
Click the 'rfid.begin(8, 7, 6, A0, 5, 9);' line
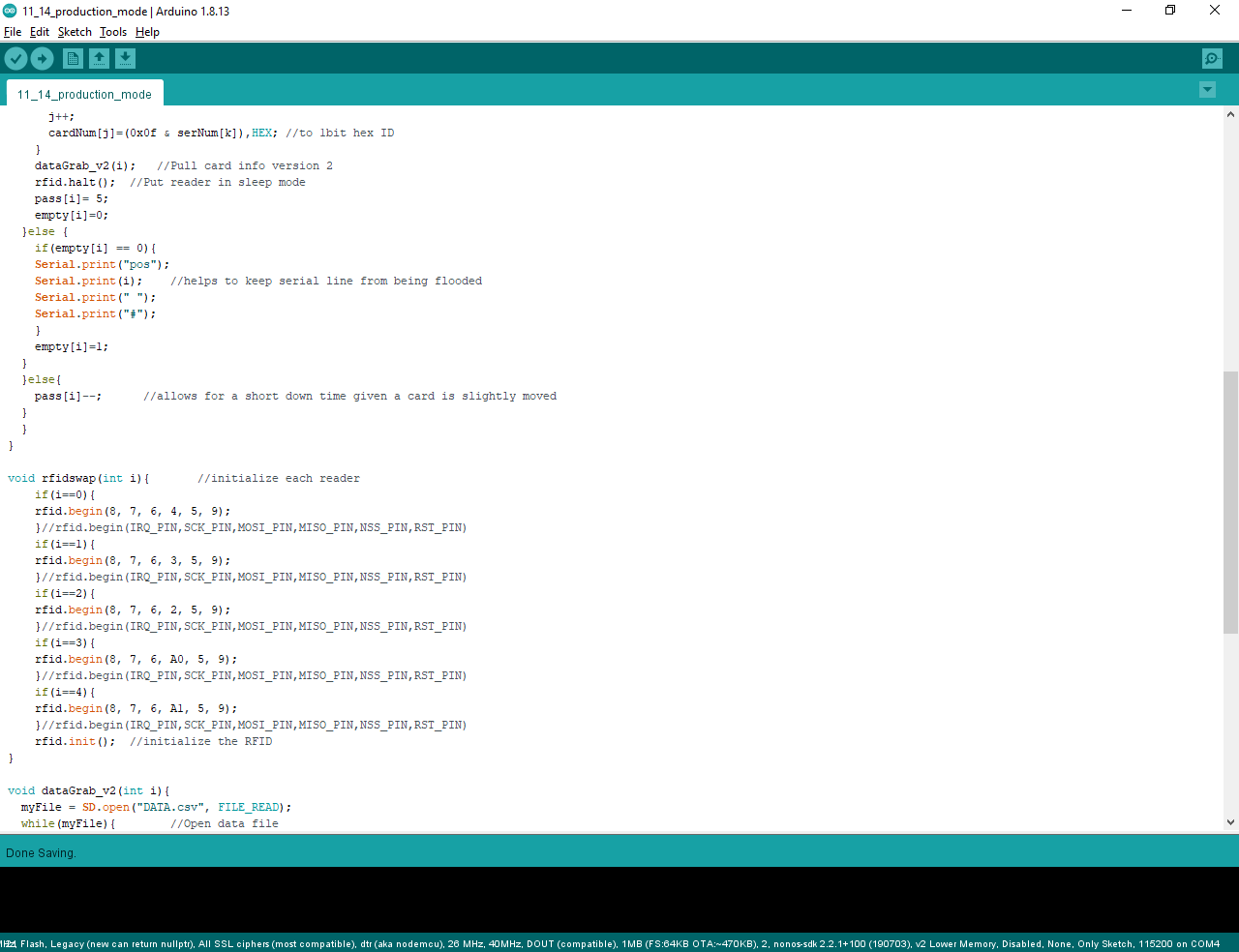pyautogui.click(x=136, y=659)
